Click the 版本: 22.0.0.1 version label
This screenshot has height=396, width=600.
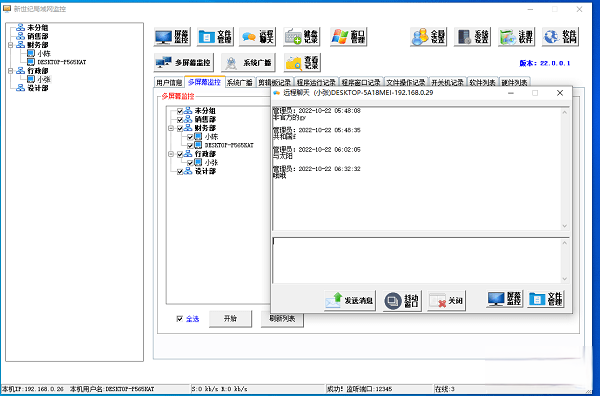[545, 63]
